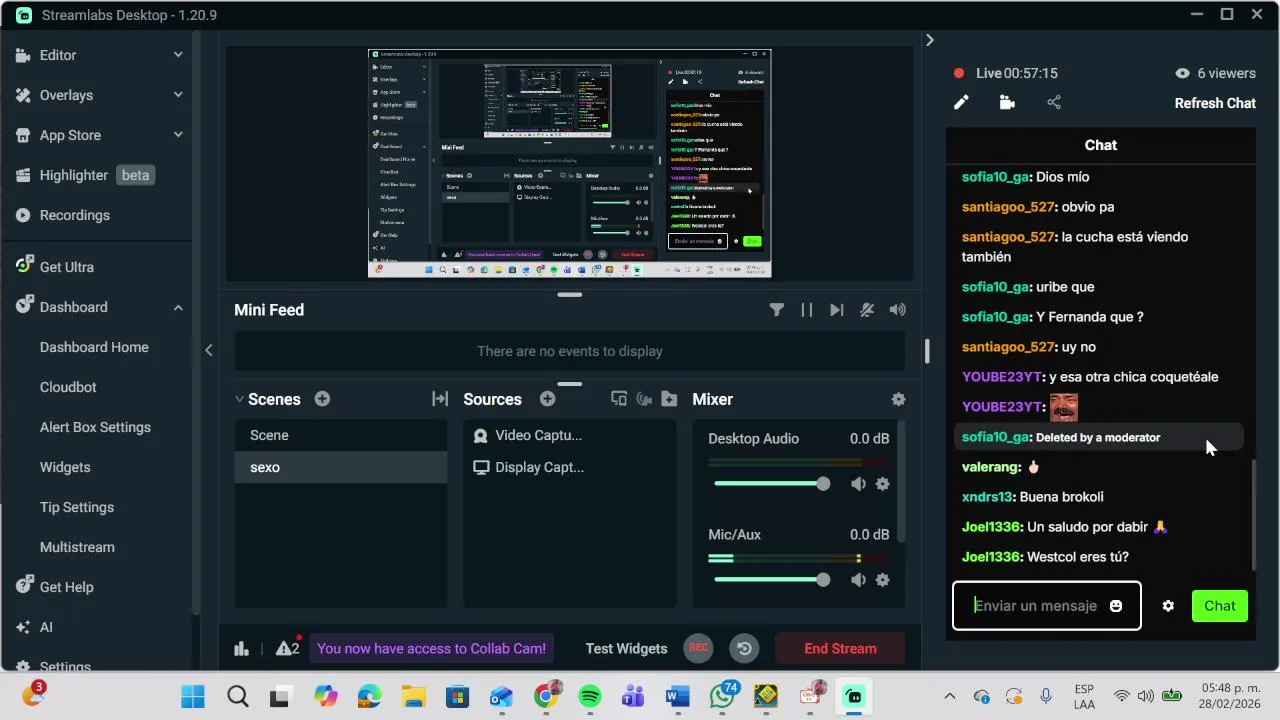Open Mic/Aux source settings gear
The width and height of the screenshot is (1280, 720).
[882, 580]
